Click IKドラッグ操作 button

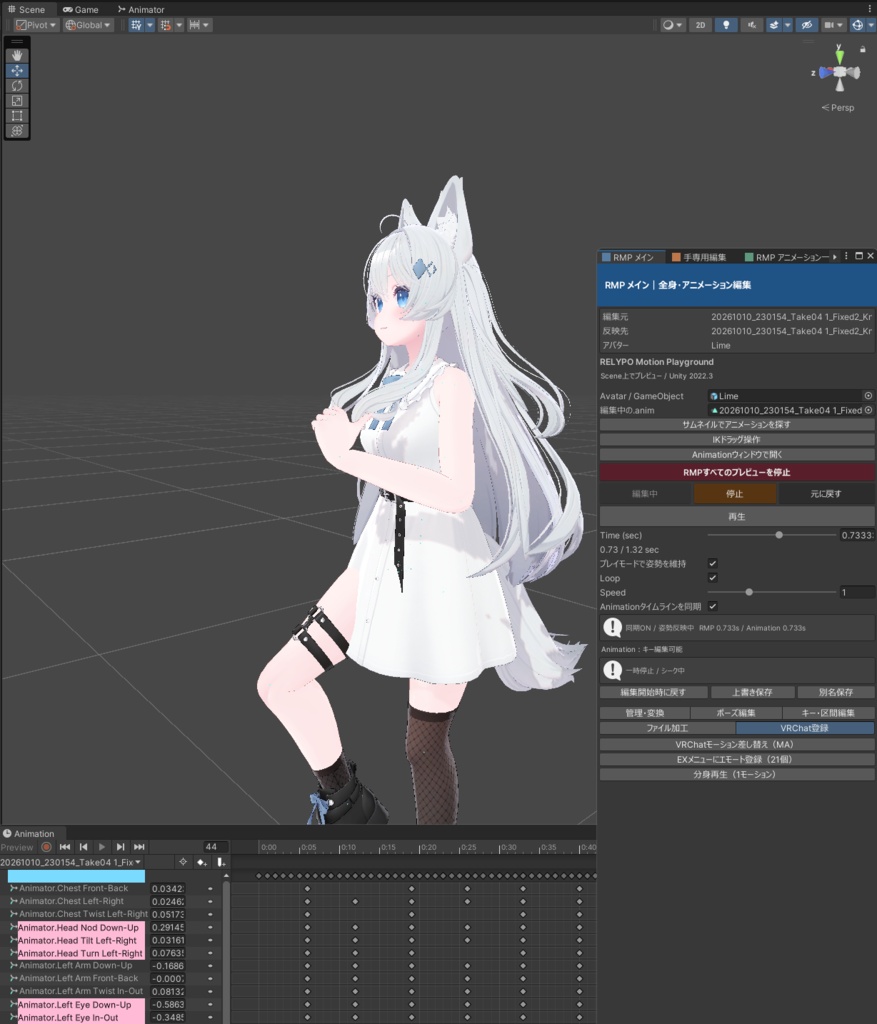(737, 439)
